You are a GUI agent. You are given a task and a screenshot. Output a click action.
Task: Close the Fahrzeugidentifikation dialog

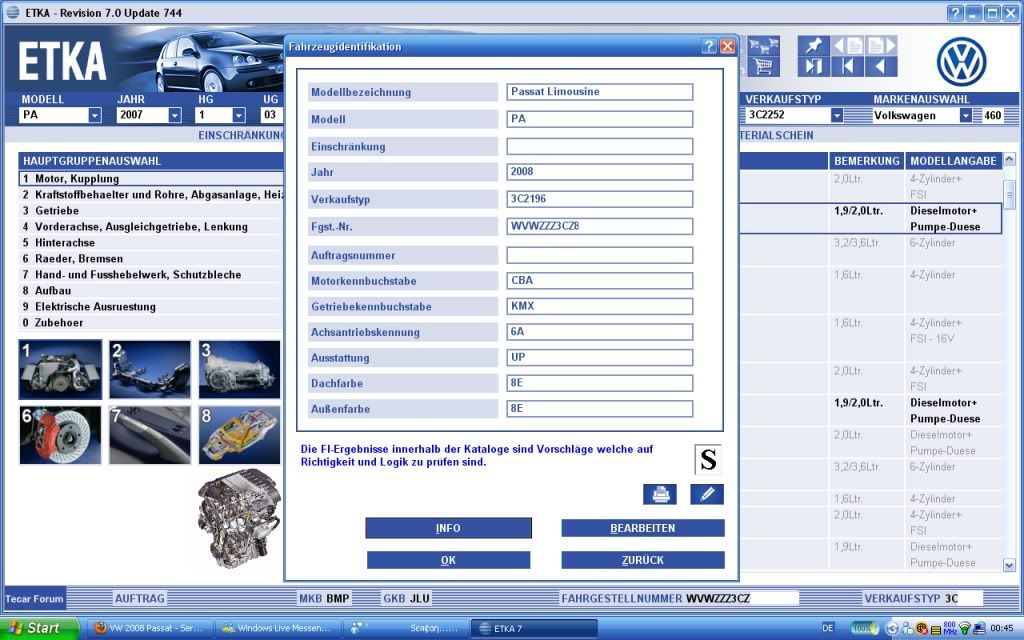727,46
